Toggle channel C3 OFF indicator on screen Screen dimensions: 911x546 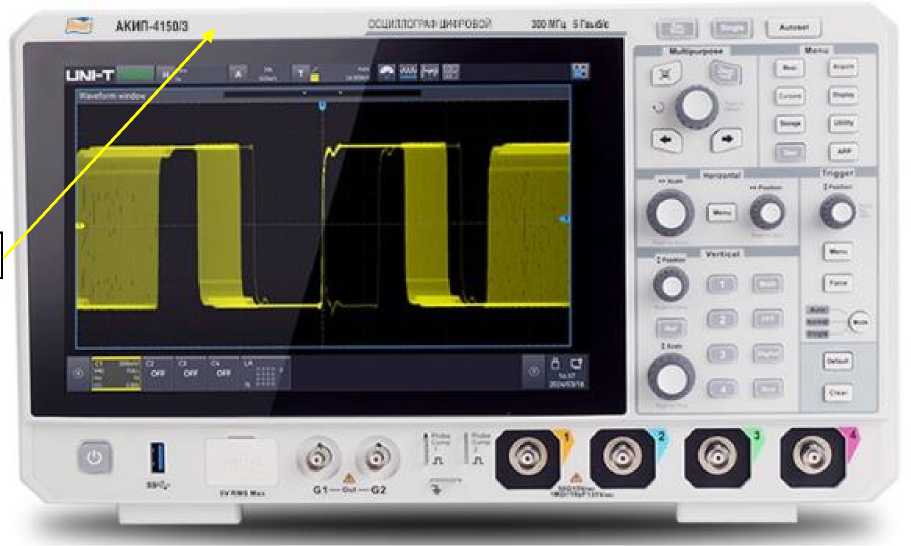click(x=189, y=370)
